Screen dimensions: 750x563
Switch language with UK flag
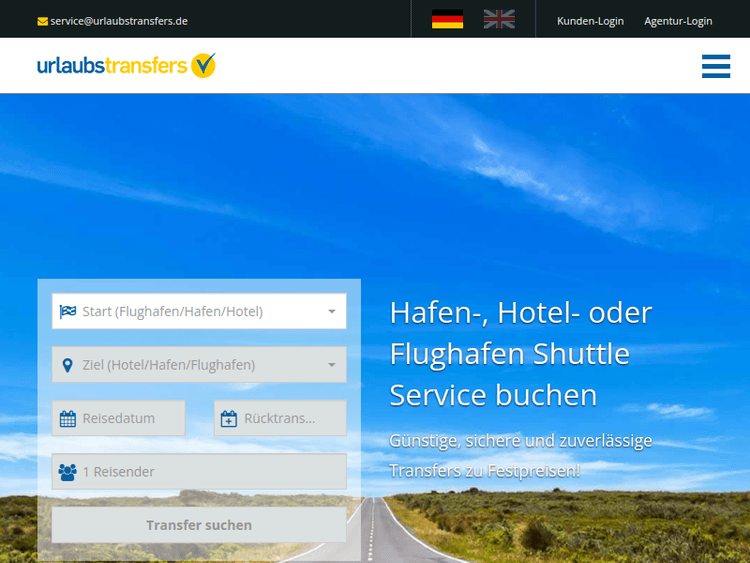(499, 19)
